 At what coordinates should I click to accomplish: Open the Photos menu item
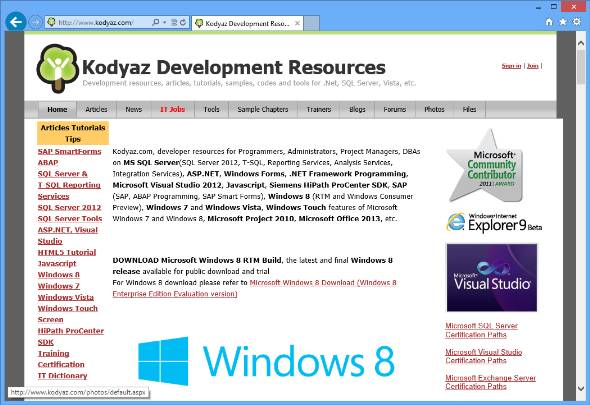point(434,110)
